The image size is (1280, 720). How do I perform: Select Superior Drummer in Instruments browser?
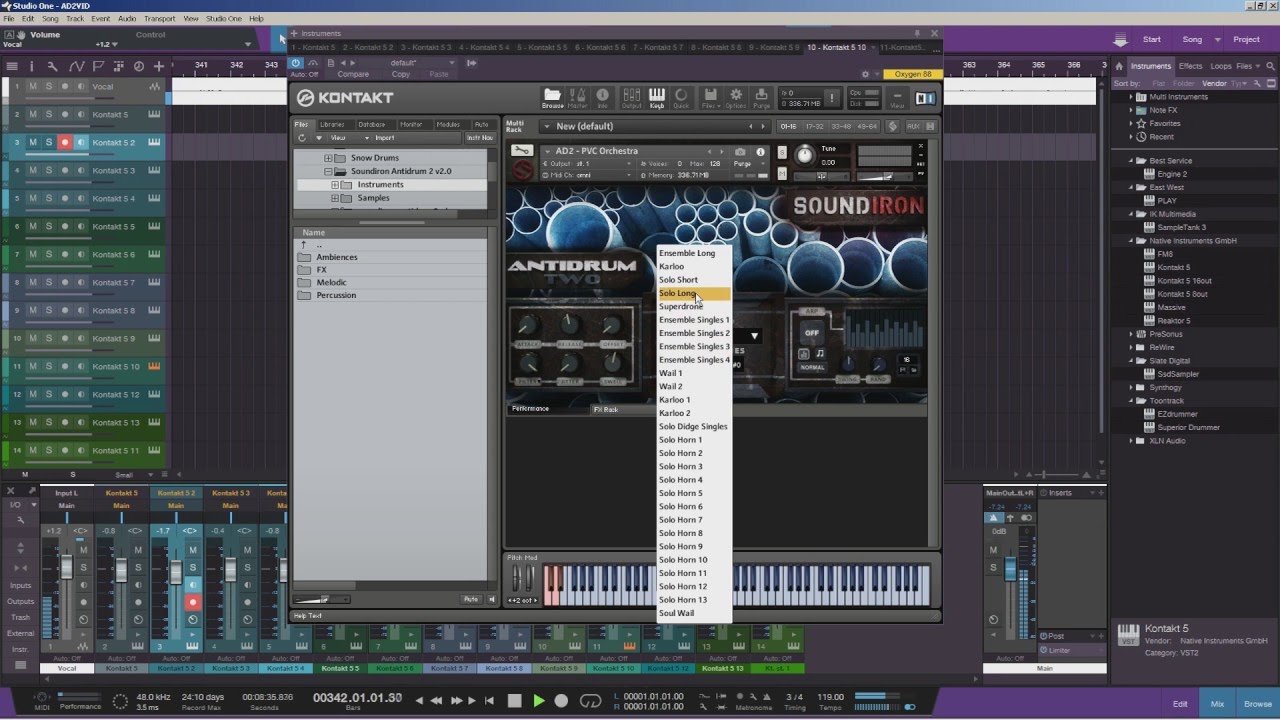point(1188,428)
